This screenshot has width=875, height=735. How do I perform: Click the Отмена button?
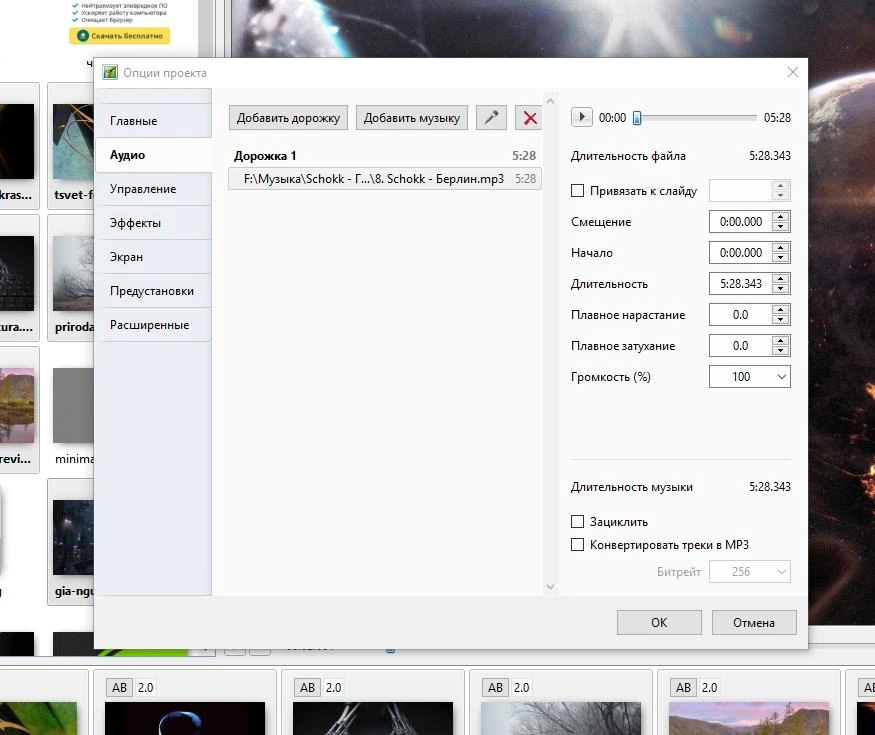coord(754,622)
